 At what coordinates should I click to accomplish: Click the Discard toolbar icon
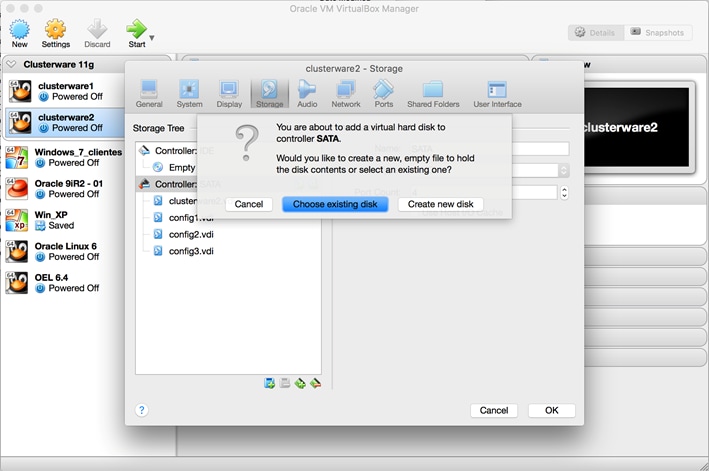[x=97, y=33]
